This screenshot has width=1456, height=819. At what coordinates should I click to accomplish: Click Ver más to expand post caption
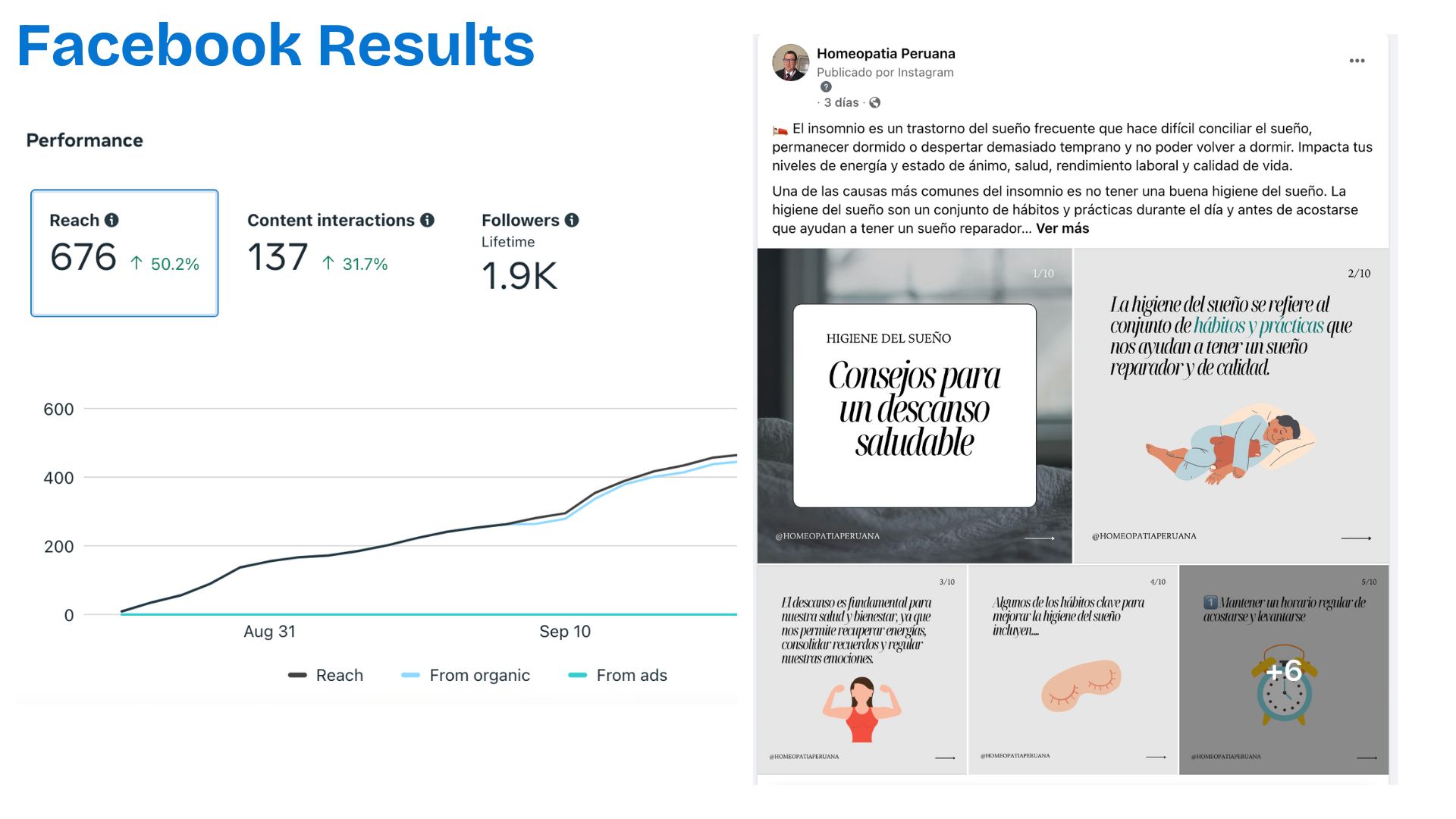[1065, 228]
